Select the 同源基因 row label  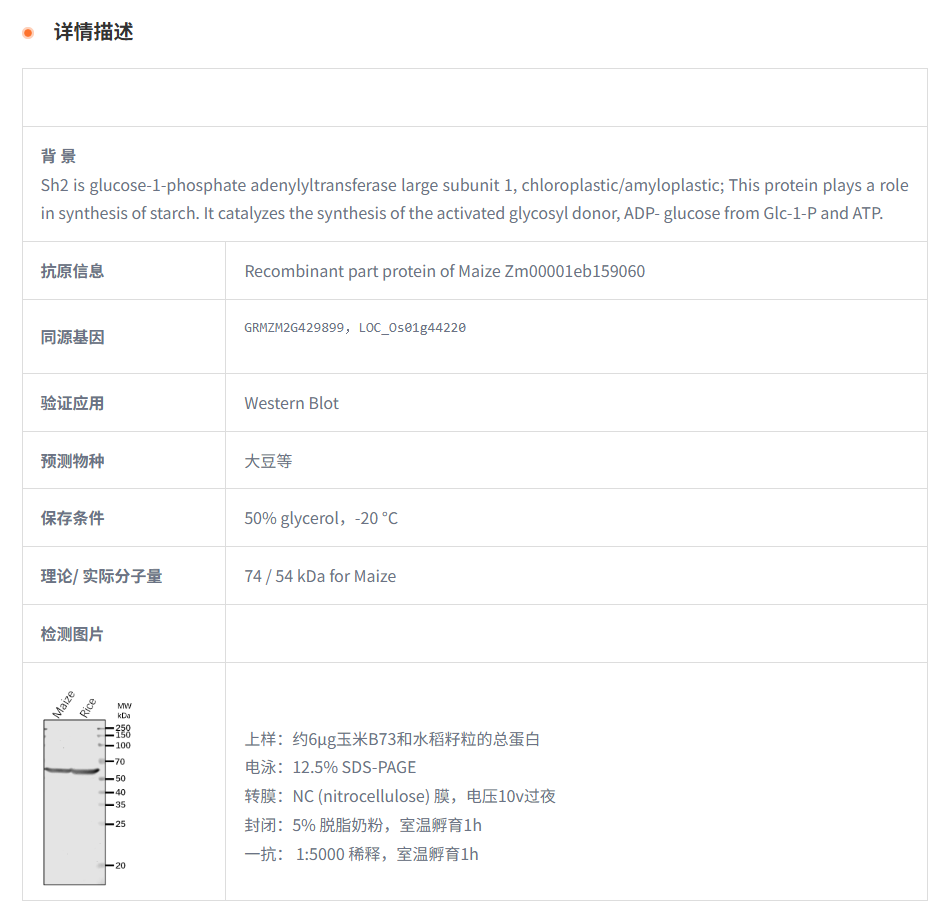click(x=72, y=337)
